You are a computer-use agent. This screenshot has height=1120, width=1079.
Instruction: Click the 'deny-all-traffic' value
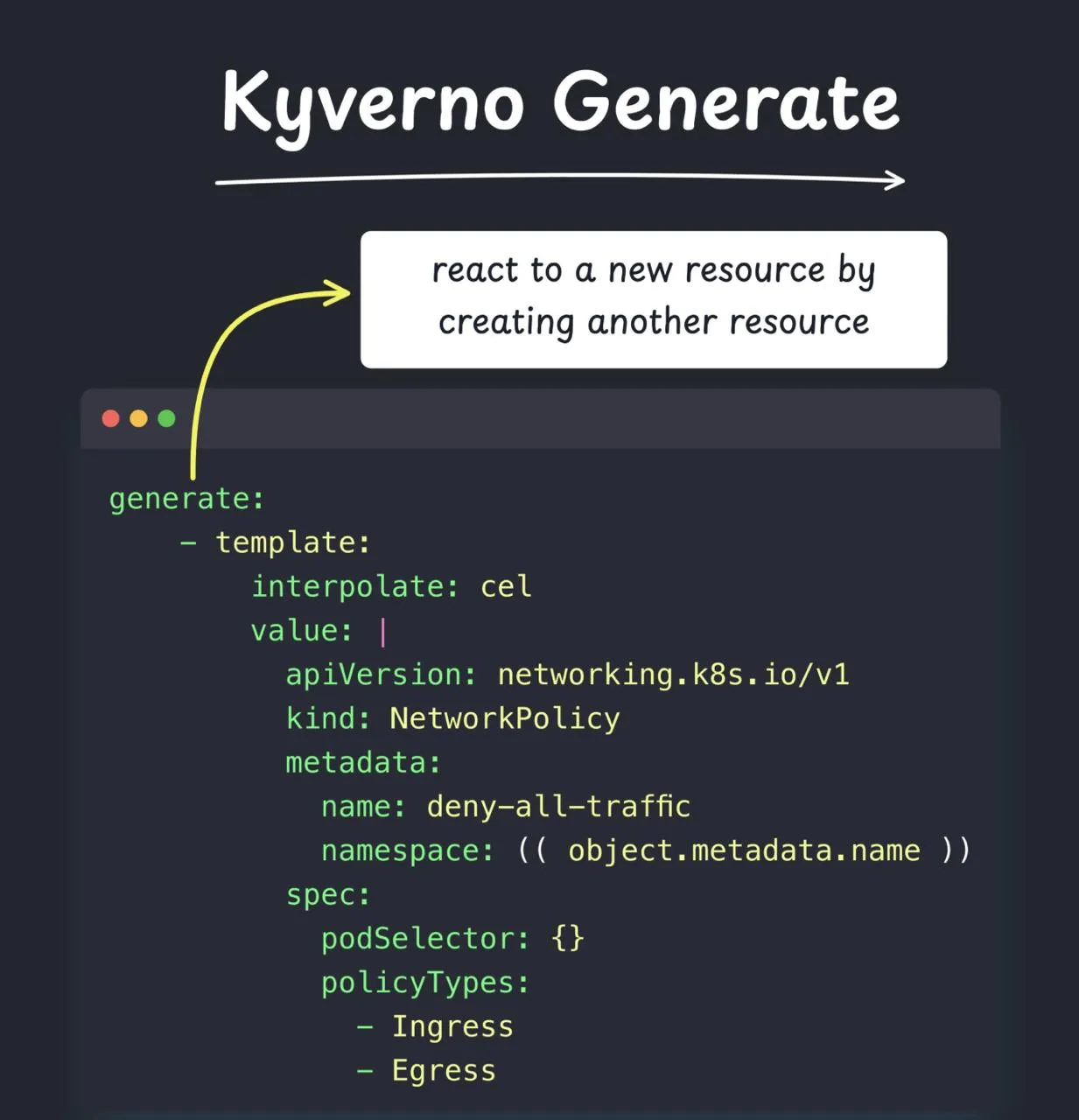pyautogui.click(x=558, y=807)
